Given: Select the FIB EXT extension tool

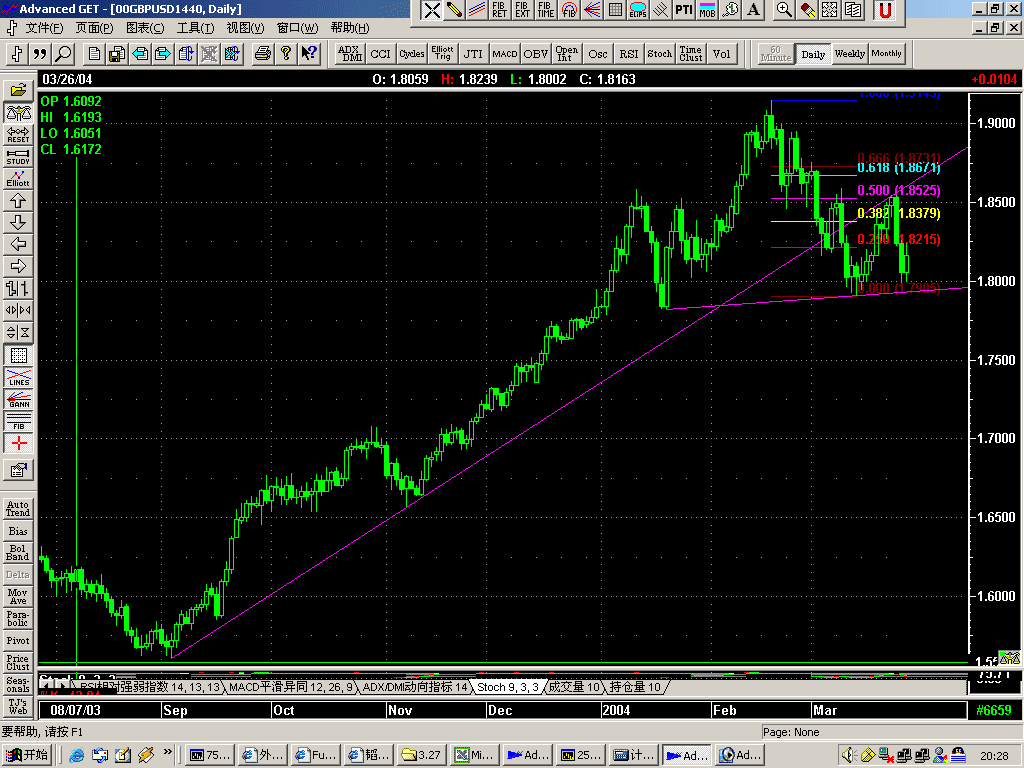Looking at the screenshot, I should click(522, 10).
